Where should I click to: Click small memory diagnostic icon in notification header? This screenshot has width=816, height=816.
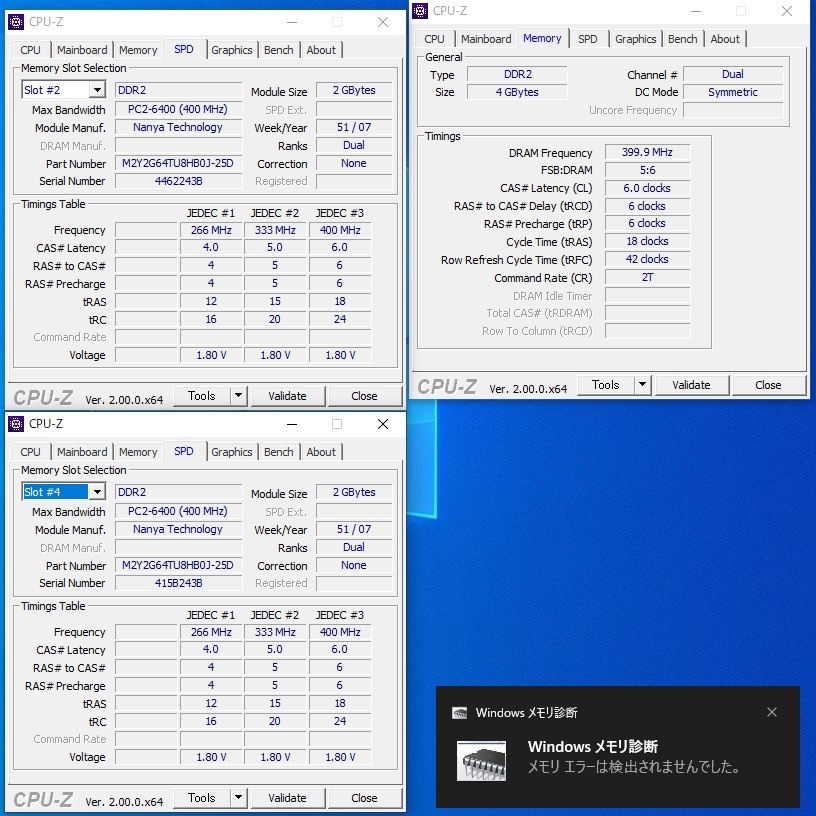[460, 712]
